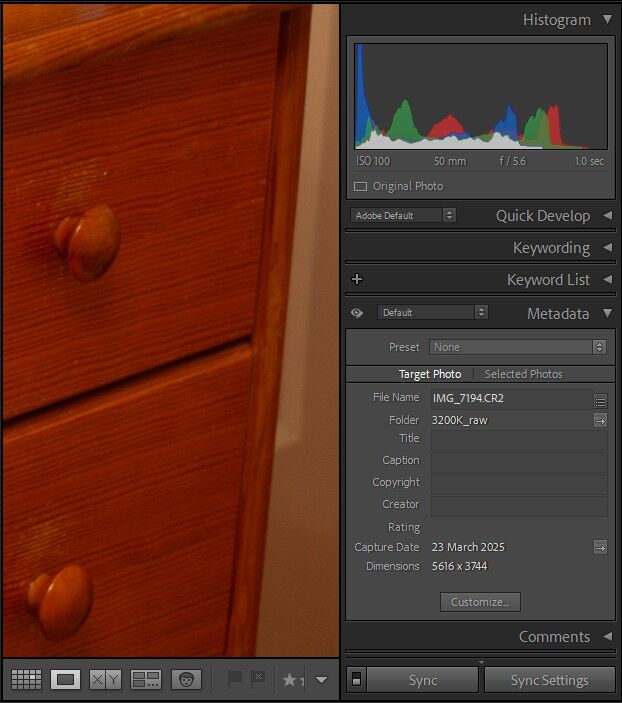Flag photo as pick
622x703 pixels.
[x=235, y=679]
